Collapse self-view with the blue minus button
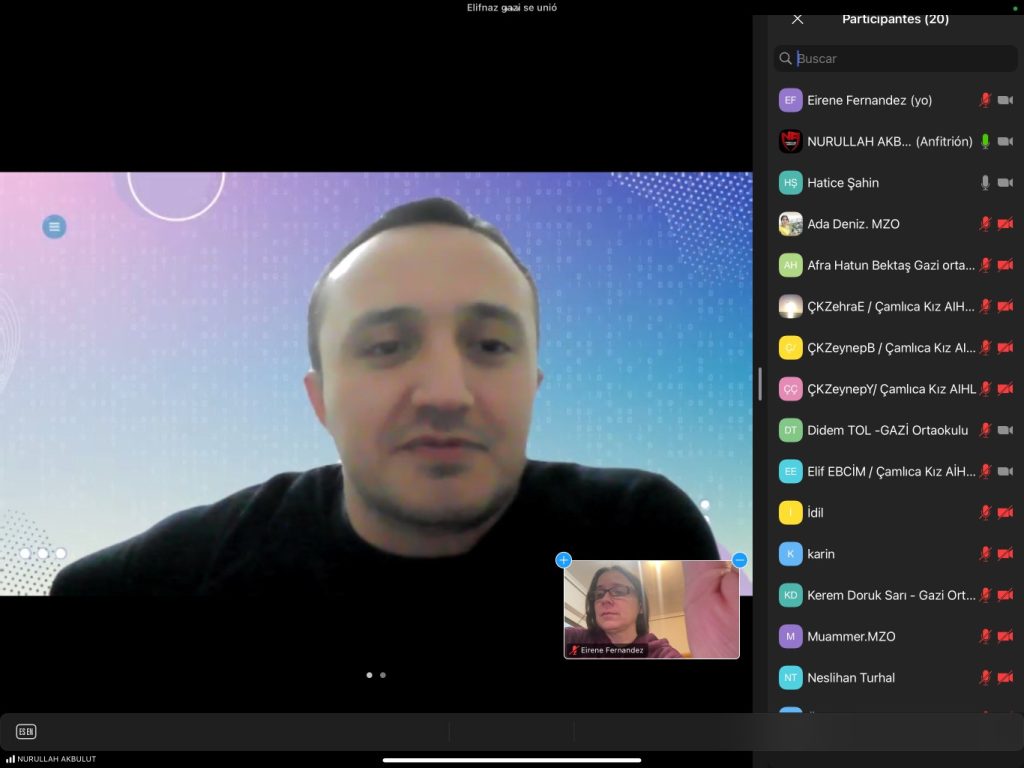The image size is (1024, 768). coord(740,560)
